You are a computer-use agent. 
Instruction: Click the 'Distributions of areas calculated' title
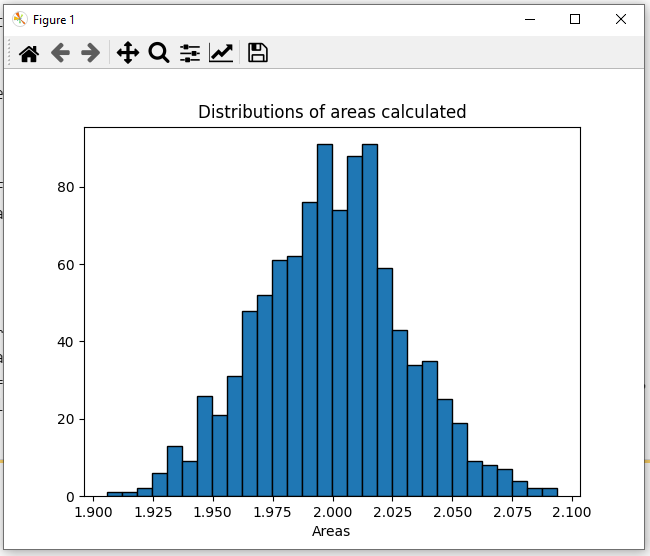(x=332, y=112)
